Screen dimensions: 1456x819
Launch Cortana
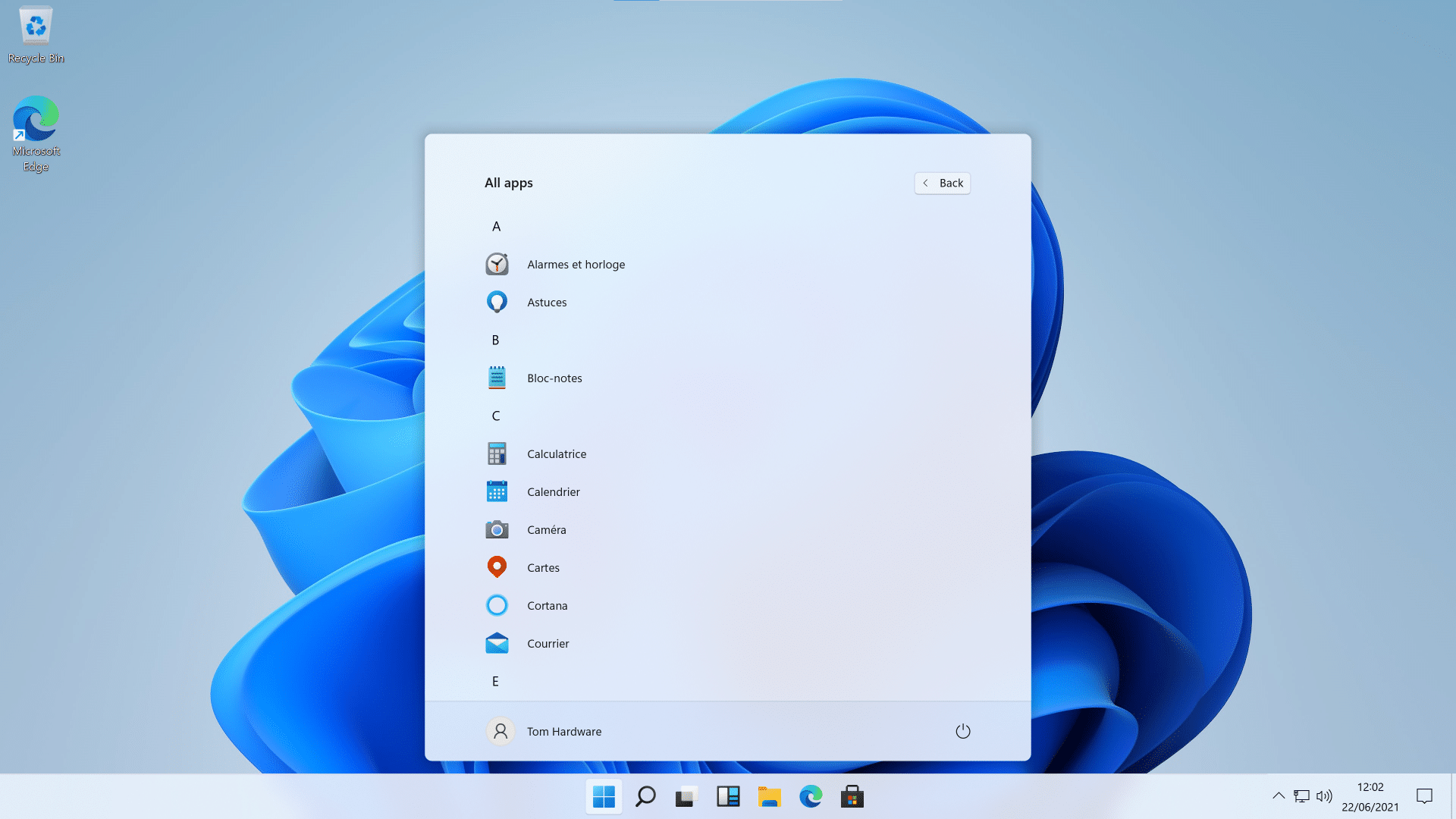point(548,605)
